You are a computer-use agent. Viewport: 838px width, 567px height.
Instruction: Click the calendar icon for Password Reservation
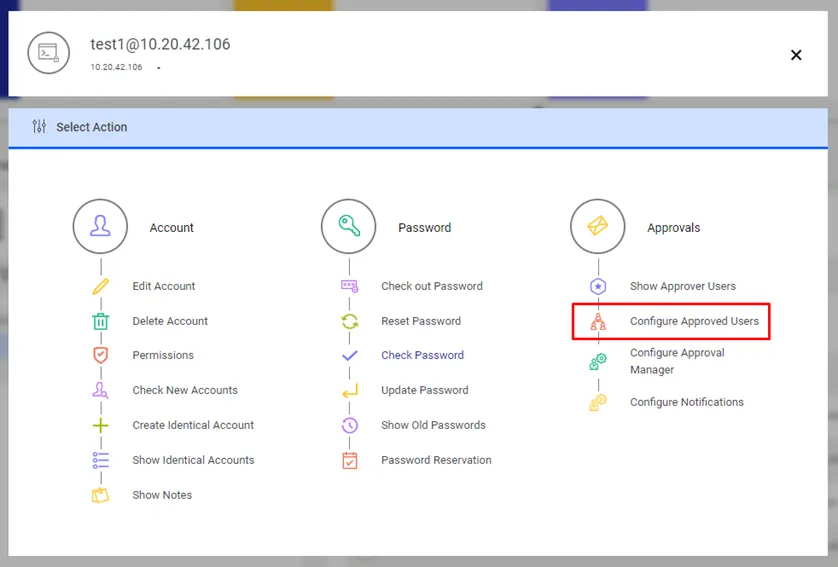click(350, 460)
